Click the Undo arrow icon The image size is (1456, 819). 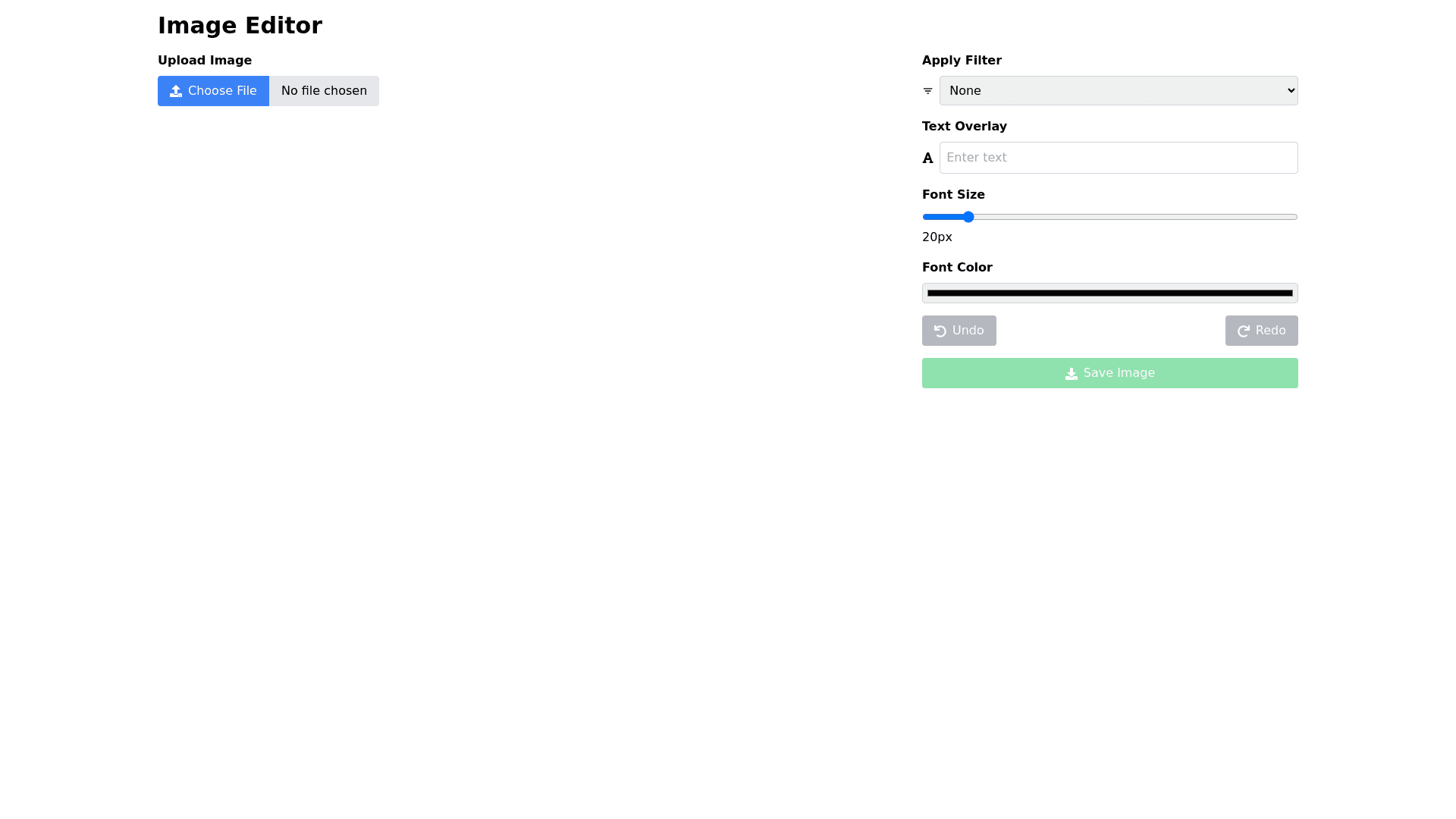pos(940,331)
